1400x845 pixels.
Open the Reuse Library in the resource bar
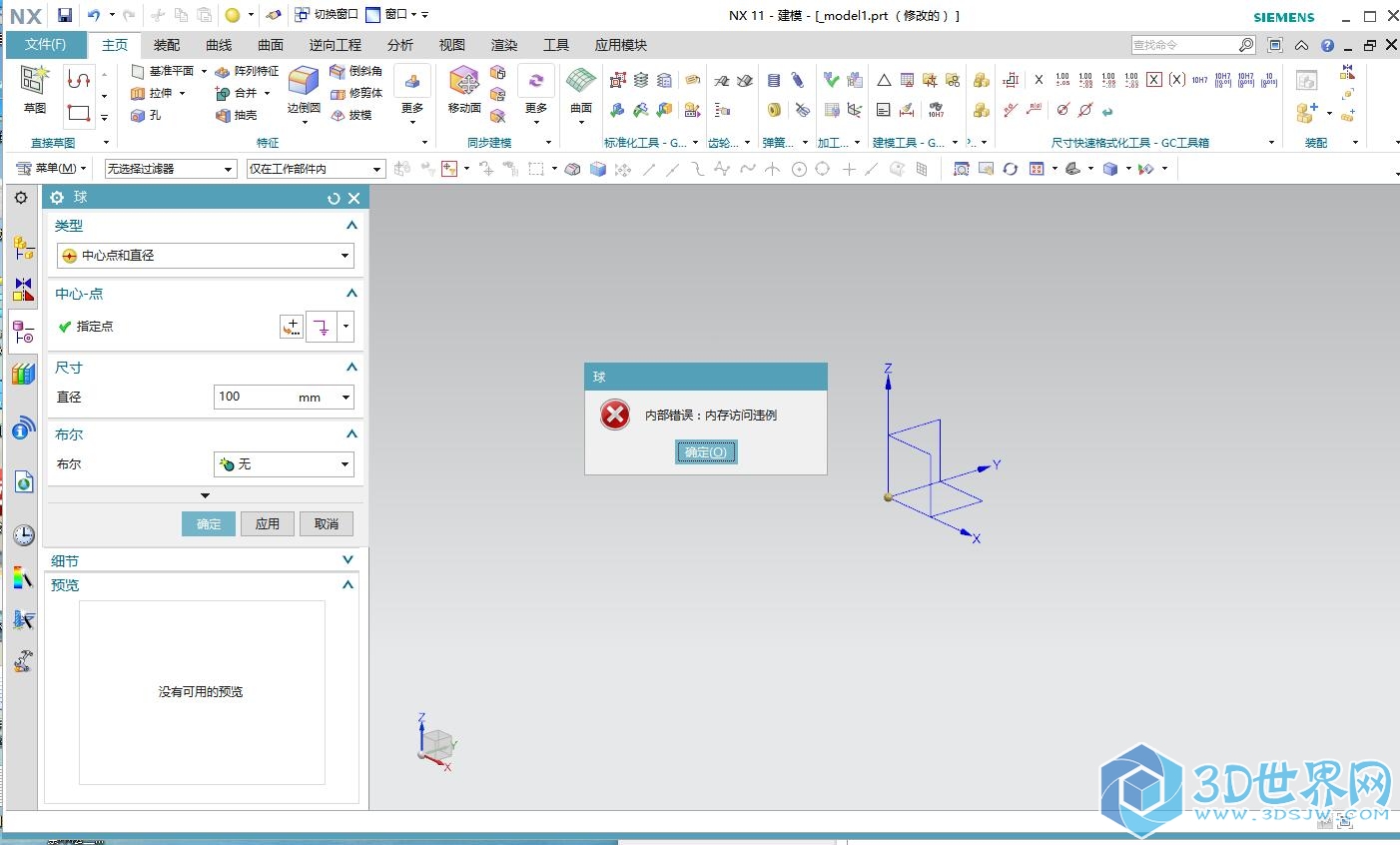click(x=23, y=374)
